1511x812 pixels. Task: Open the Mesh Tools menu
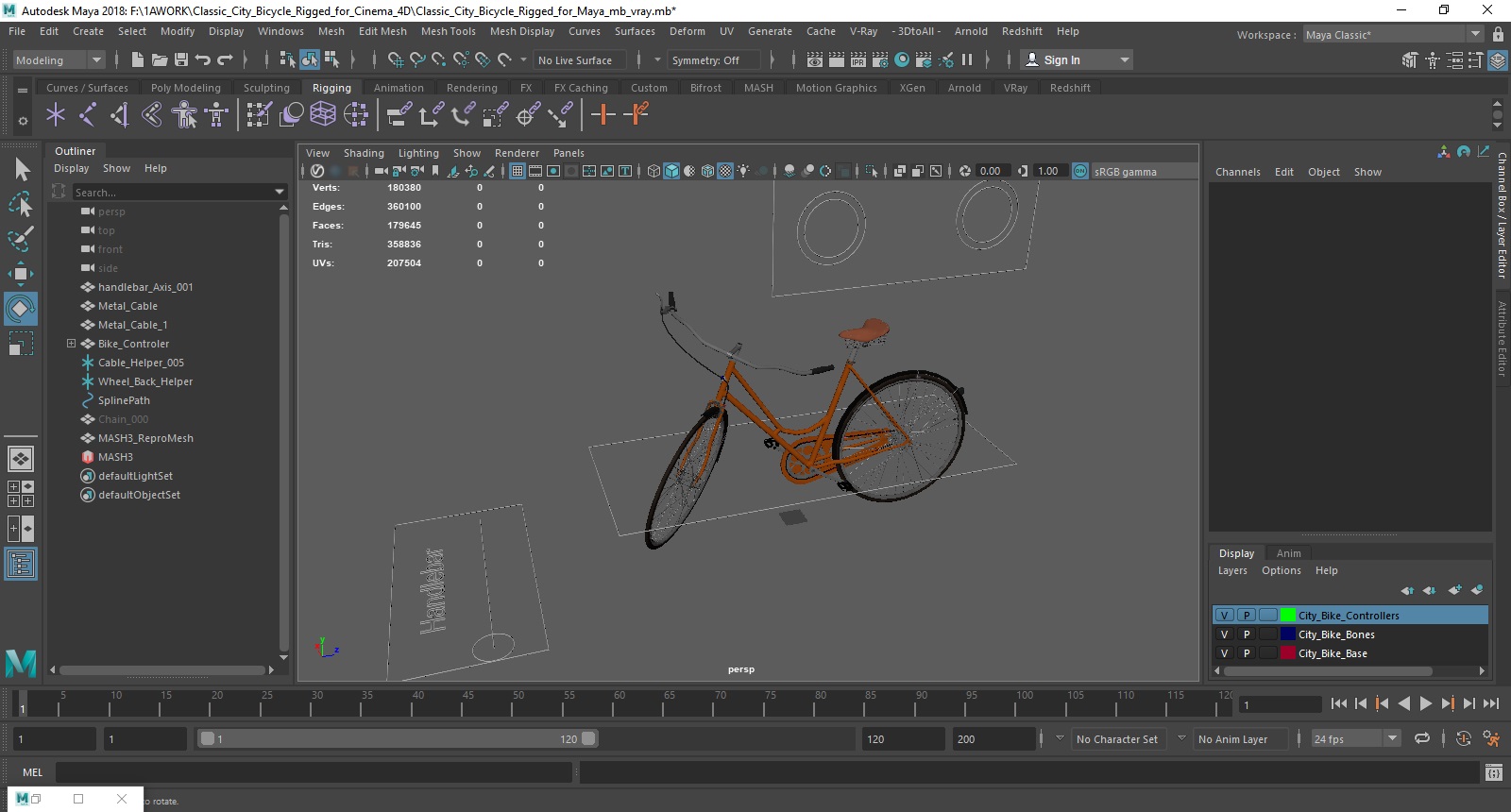[448, 31]
